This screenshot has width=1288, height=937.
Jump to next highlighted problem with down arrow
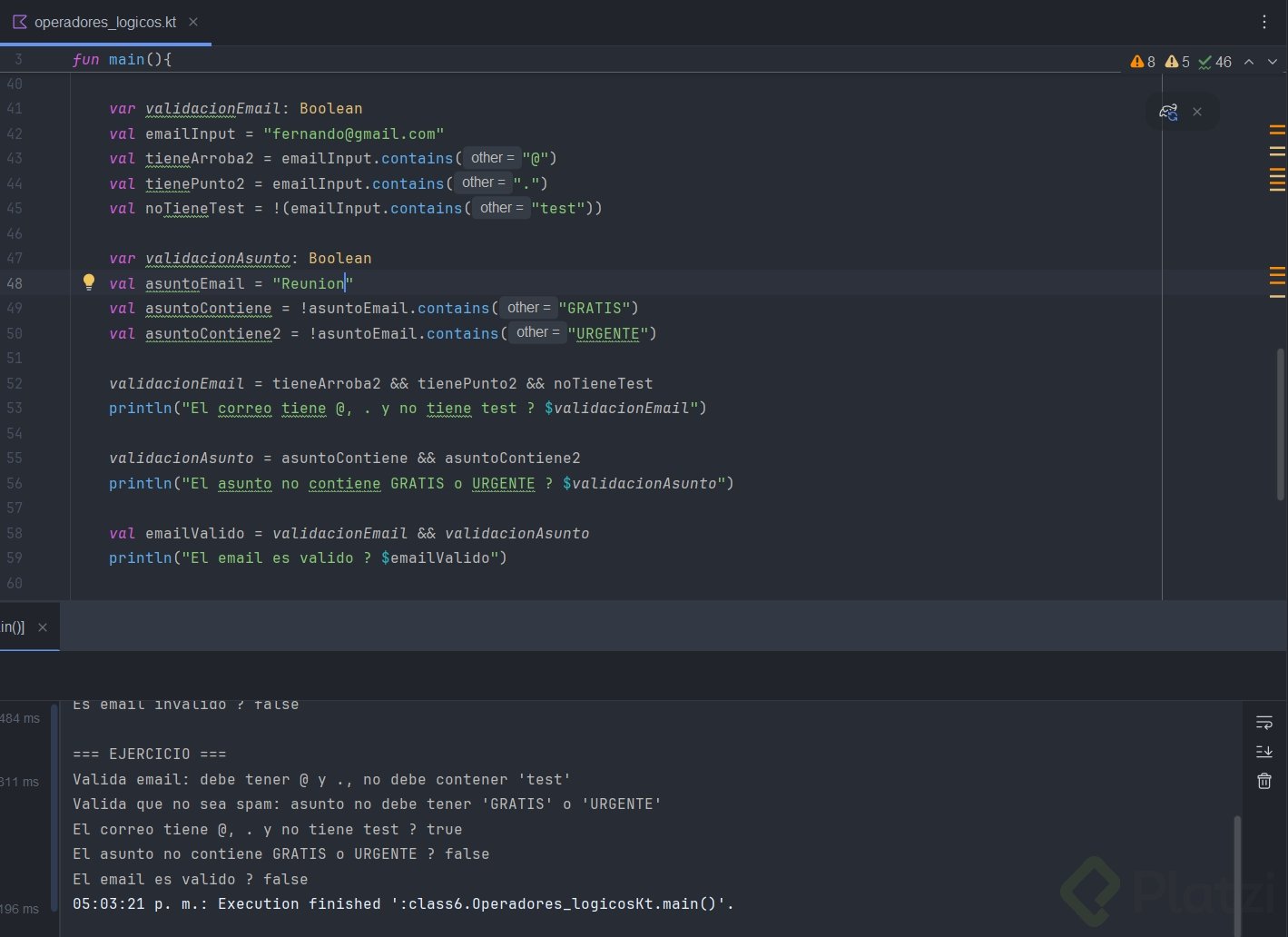pyautogui.click(x=1273, y=62)
